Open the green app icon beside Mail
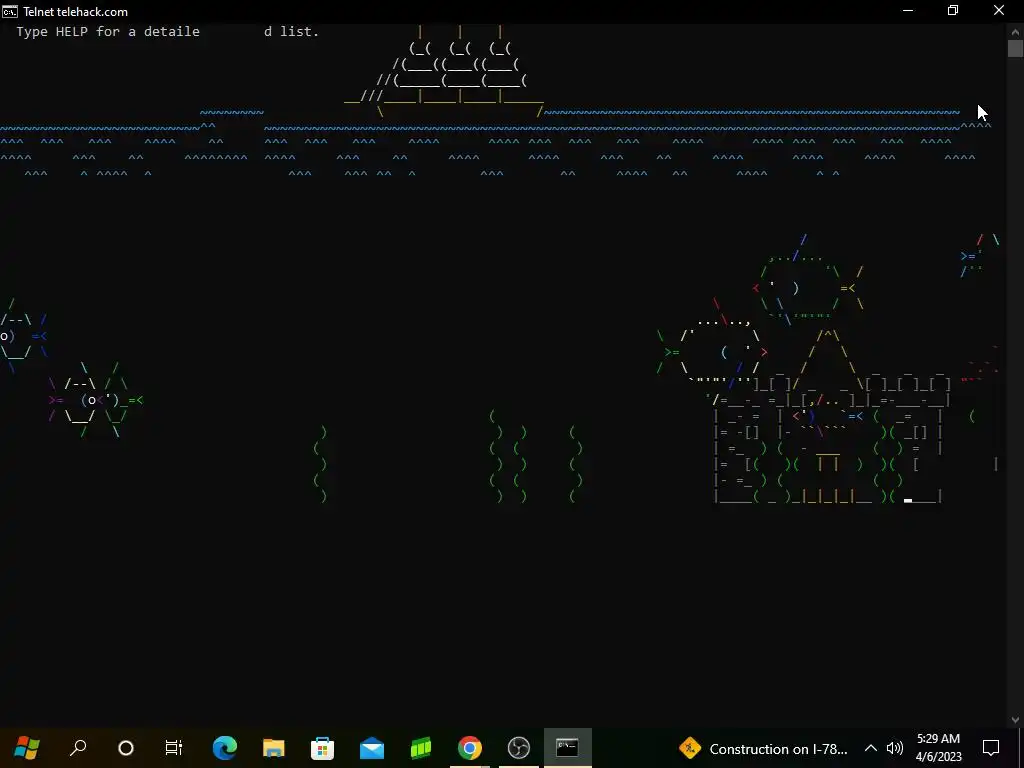This screenshot has height=768, width=1024. point(421,748)
